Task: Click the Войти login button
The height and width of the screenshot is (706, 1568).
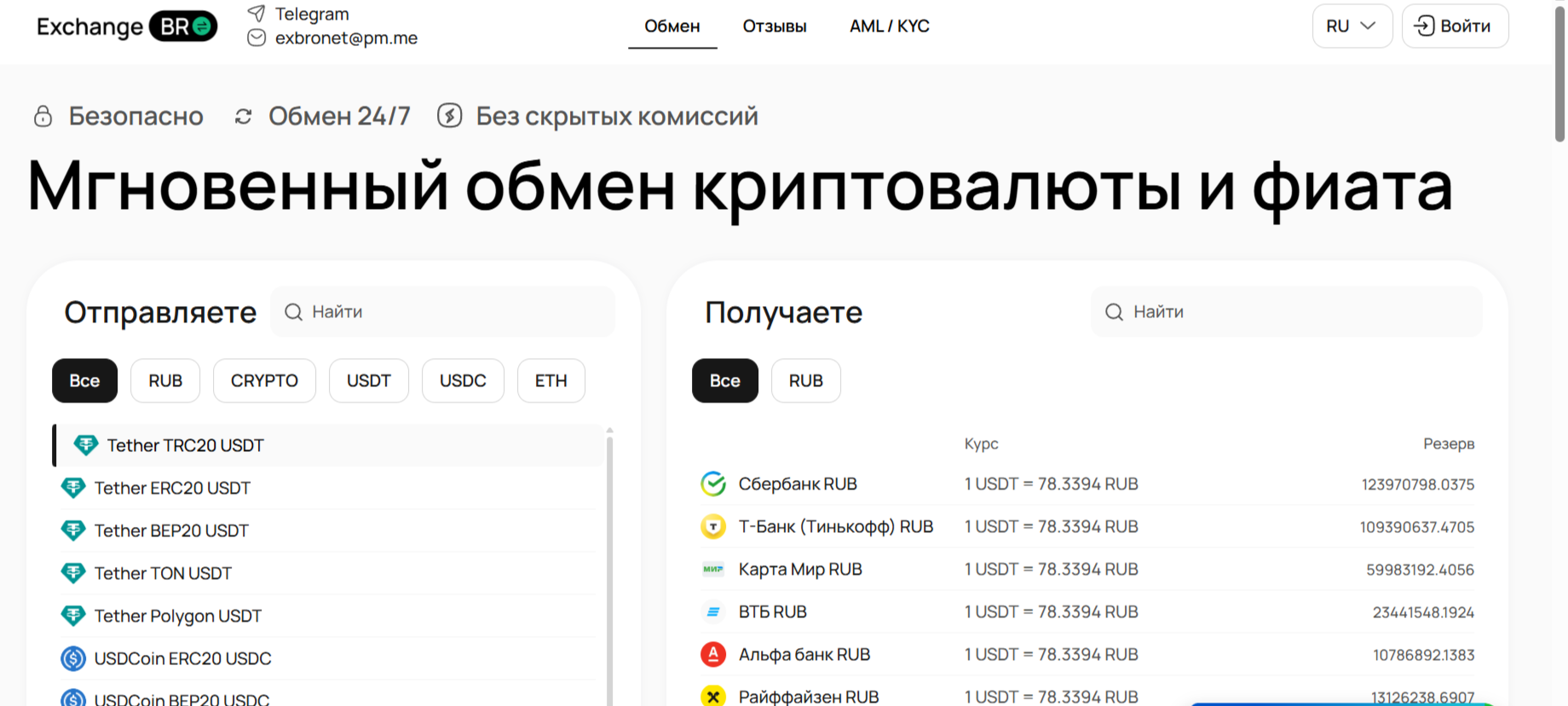Action: click(x=1455, y=26)
